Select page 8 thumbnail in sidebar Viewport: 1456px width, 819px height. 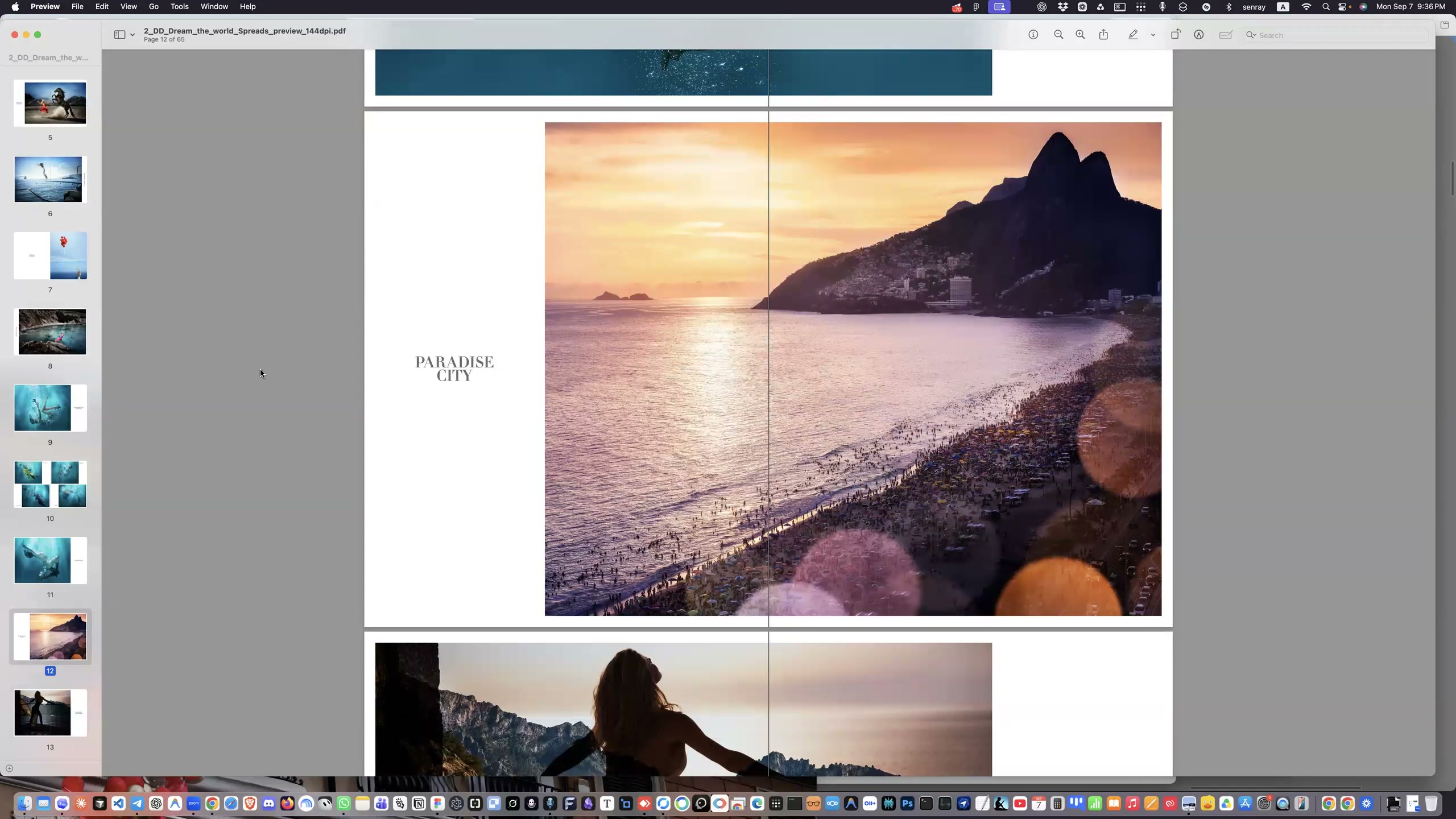pos(51,332)
